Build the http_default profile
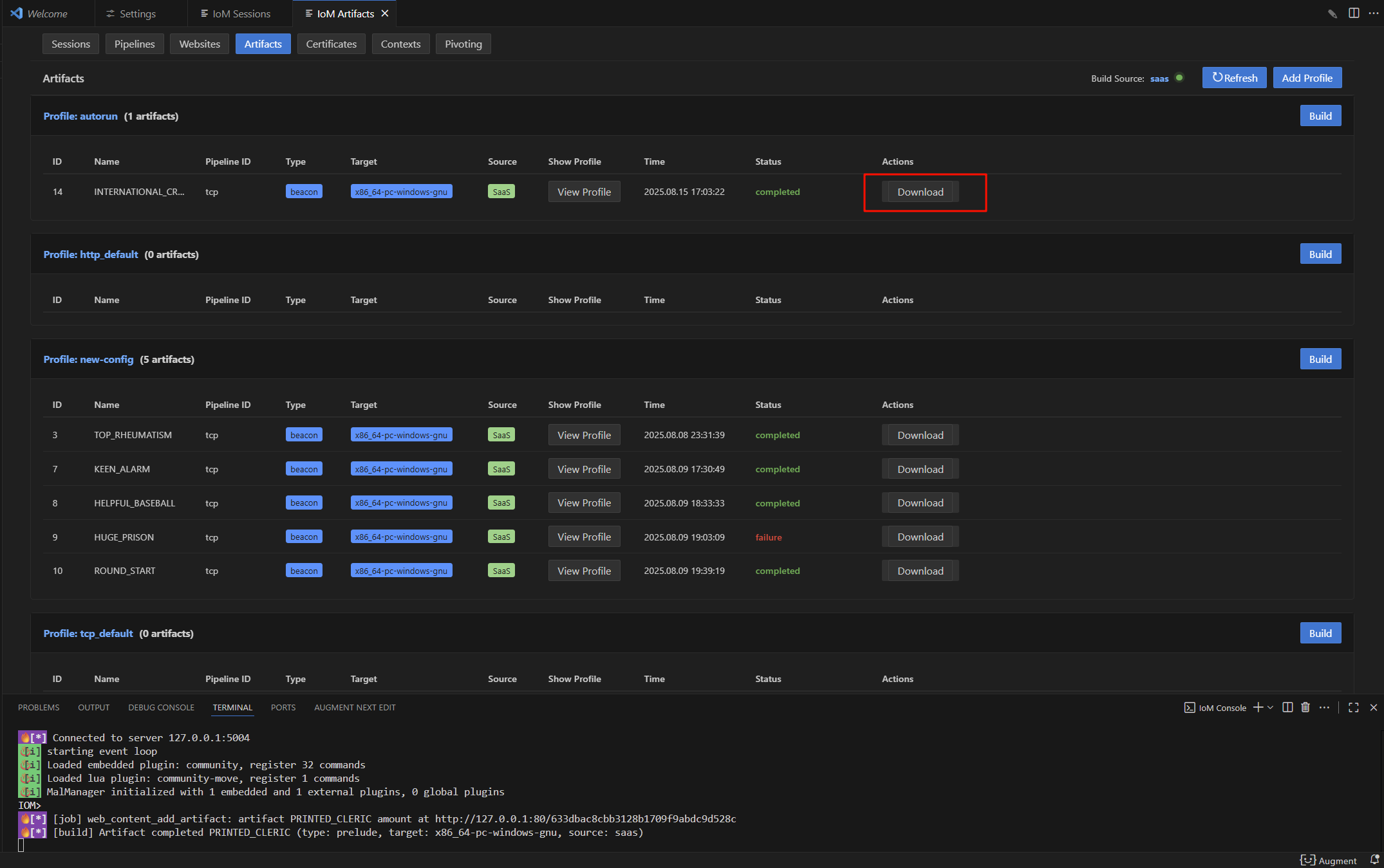The width and height of the screenshot is (1384, 868). click(x=1320, y=254)
